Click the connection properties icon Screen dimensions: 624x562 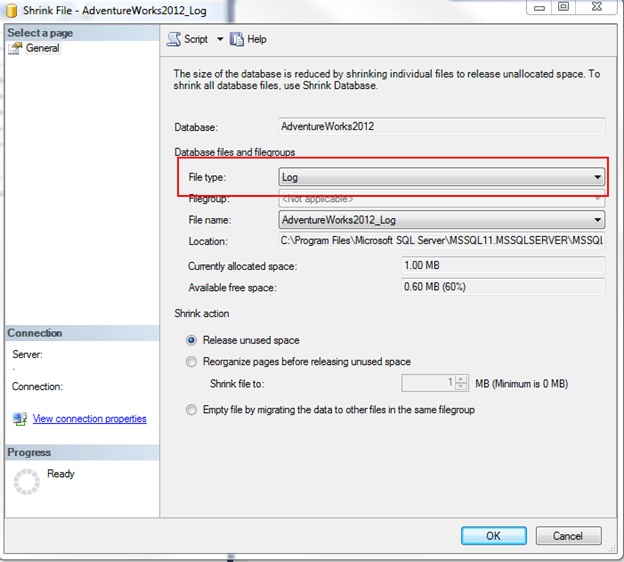click(19, 419)
